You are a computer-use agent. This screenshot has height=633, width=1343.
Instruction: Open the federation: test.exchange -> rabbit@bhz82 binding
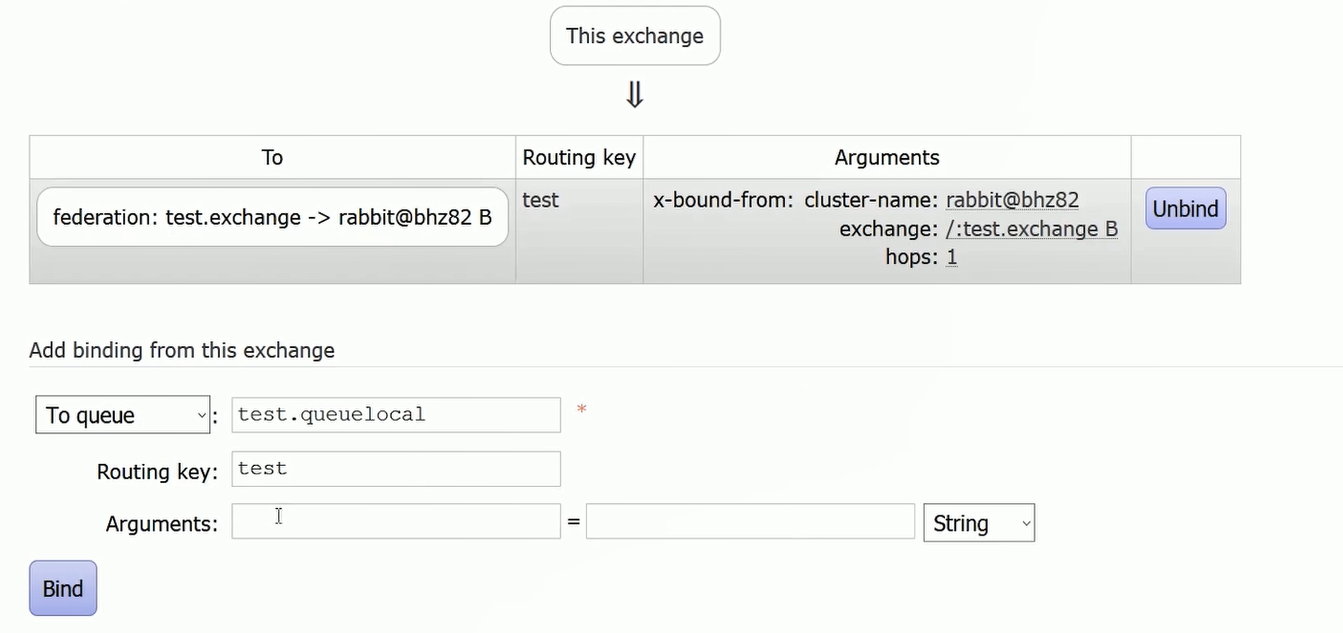coord(272,216)
